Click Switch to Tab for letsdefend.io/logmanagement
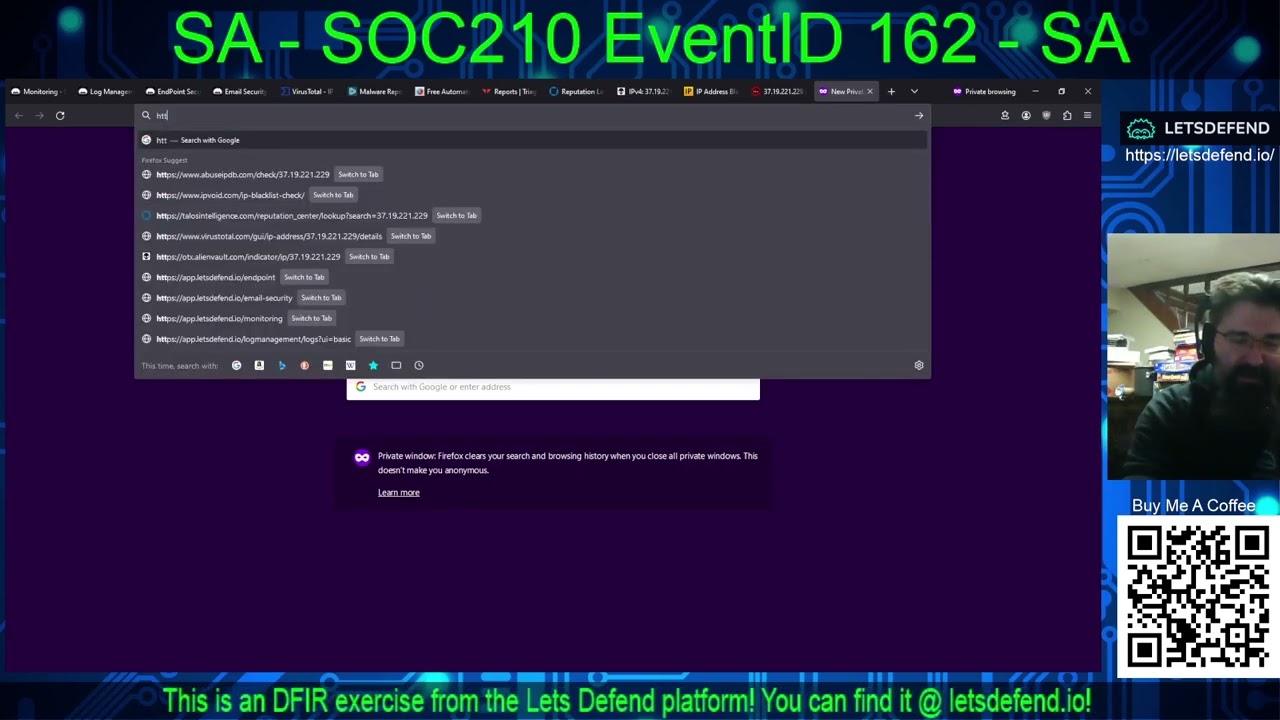 379,339
